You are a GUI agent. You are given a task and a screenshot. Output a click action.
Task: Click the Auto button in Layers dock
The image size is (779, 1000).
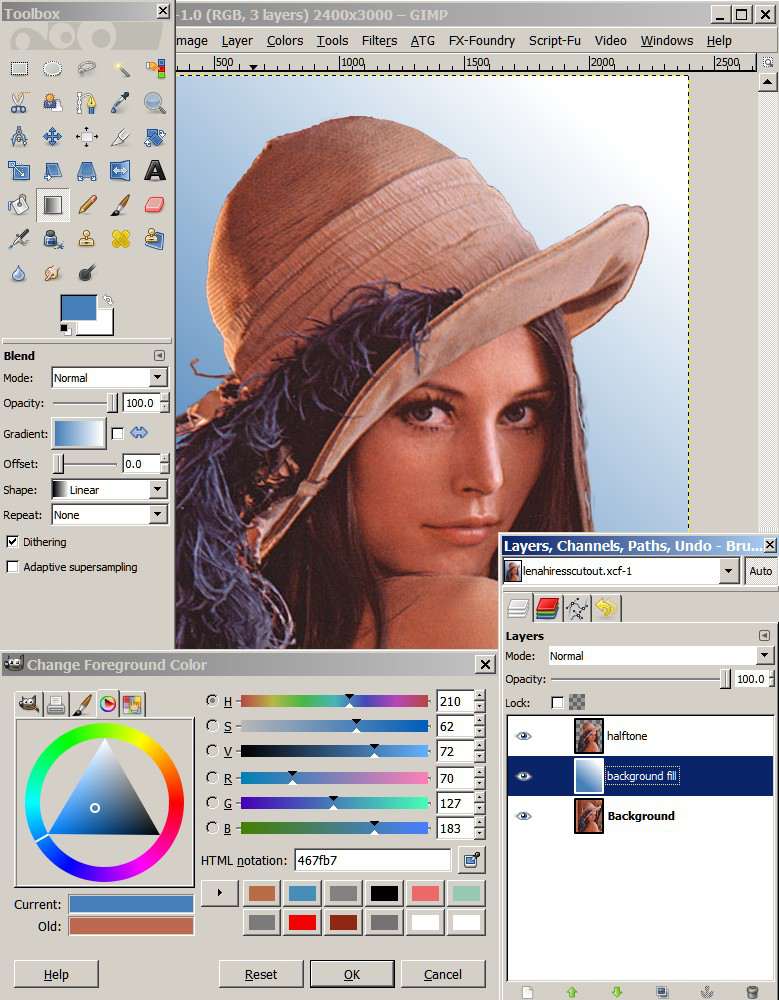click(x=760, y=571)
